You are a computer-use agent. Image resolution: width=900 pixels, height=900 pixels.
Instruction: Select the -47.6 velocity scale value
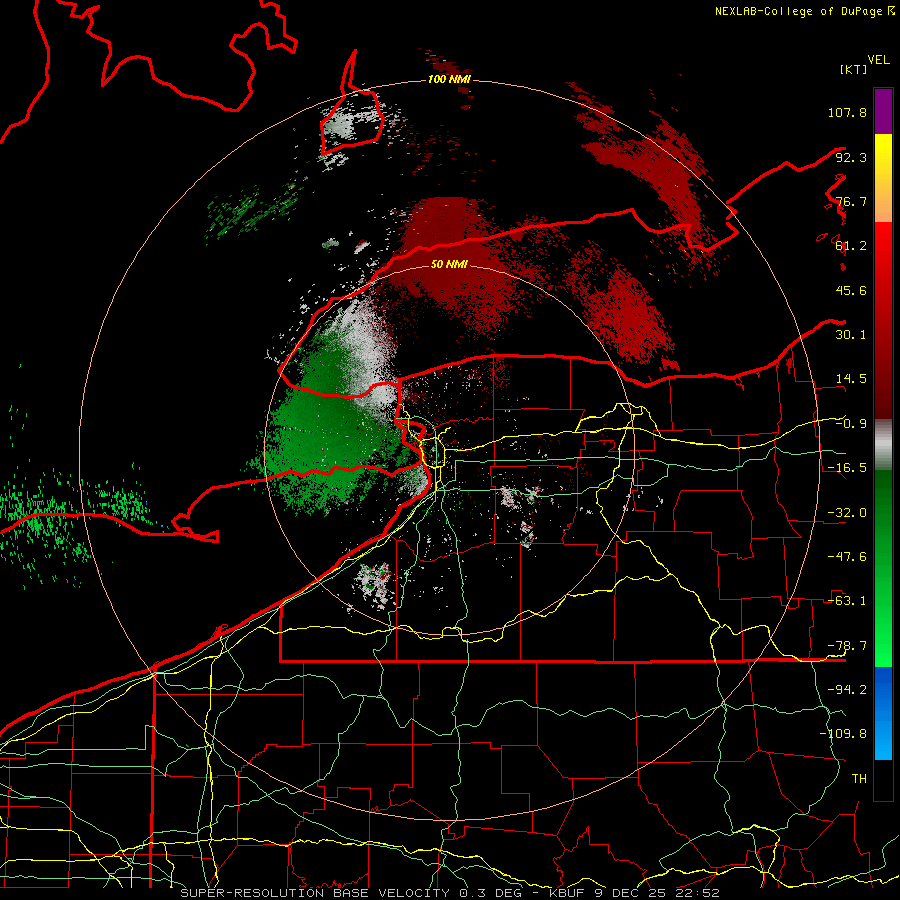tap(847, 557)
